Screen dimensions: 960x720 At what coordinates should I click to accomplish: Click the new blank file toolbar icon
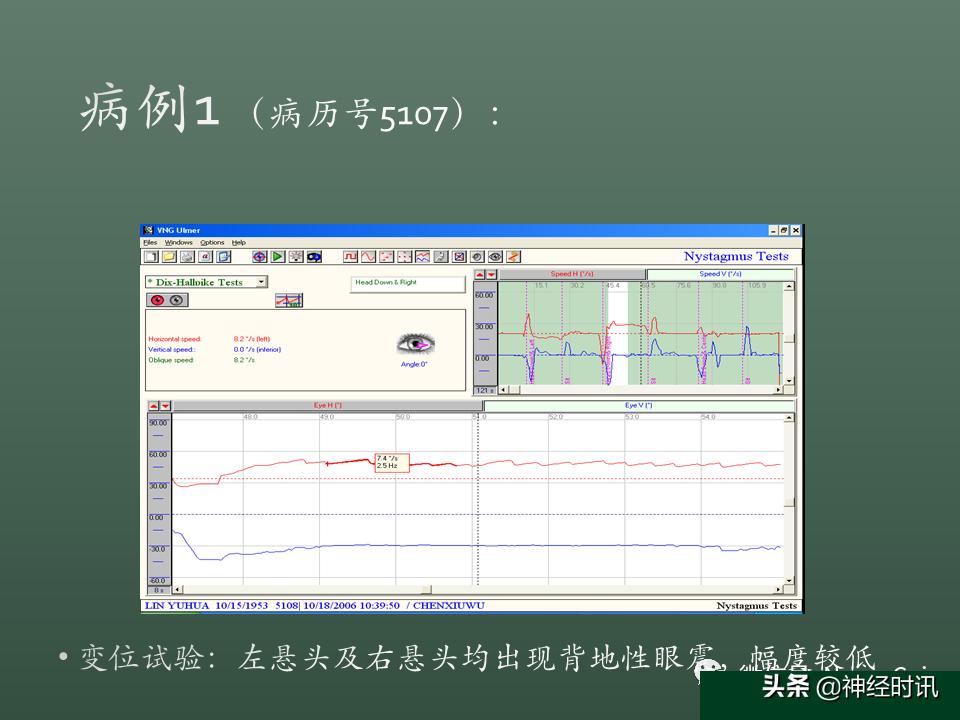tap(151, 257)
